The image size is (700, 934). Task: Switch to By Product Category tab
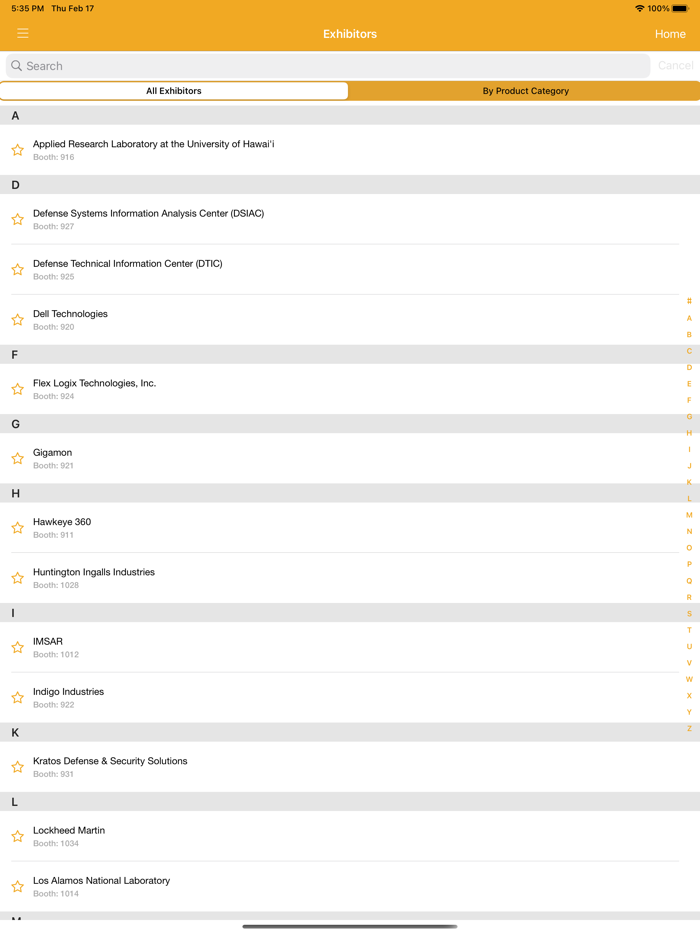coord(525,91)
